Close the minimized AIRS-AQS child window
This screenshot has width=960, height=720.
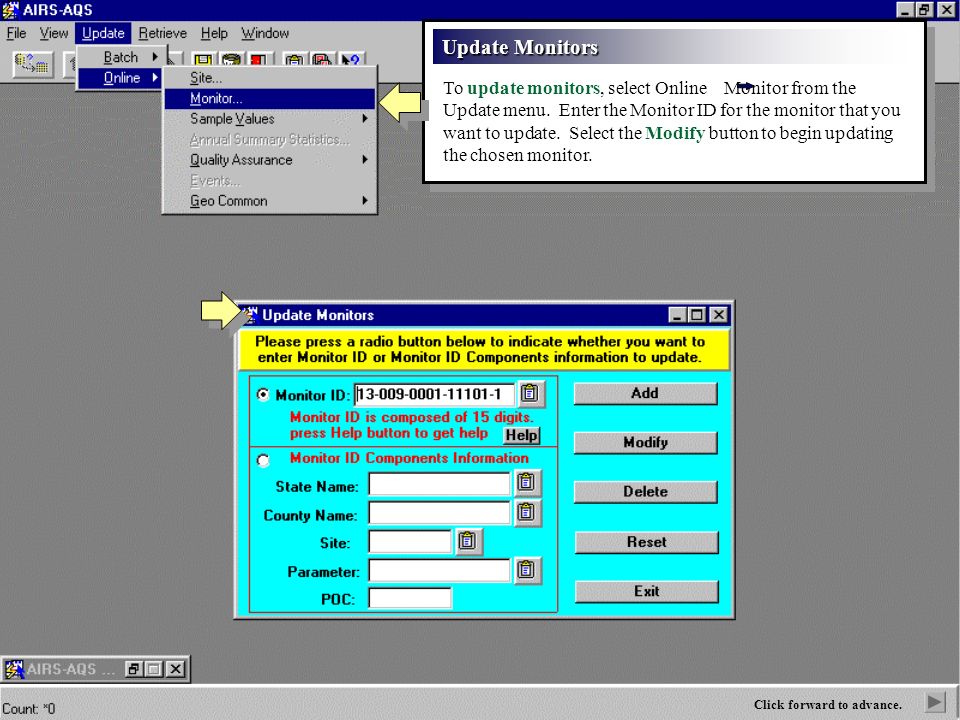175,669
